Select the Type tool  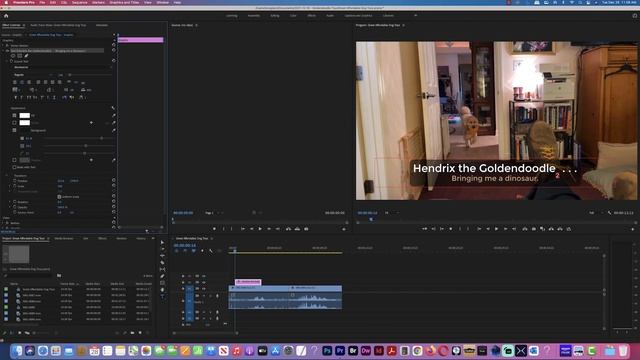point(162,296)
